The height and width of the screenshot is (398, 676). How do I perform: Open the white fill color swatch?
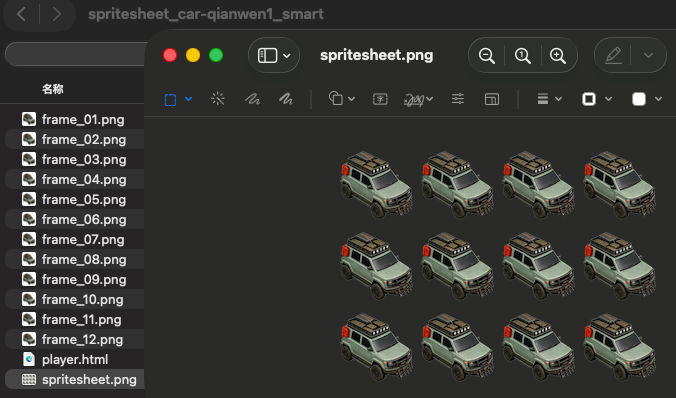pyautogui.click(x=639, y=99)
